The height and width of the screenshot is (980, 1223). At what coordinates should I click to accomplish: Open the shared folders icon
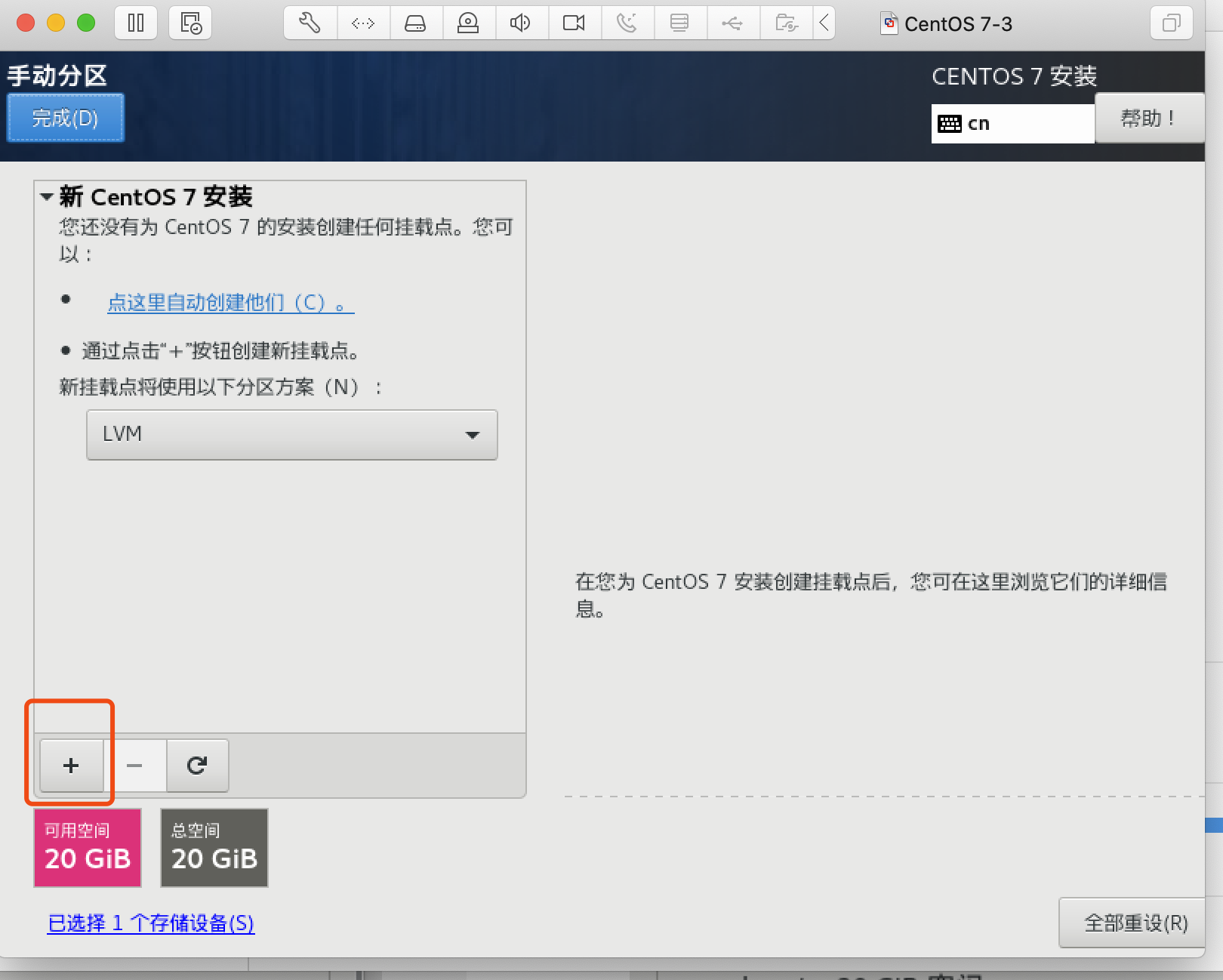[x=786, y=23]
